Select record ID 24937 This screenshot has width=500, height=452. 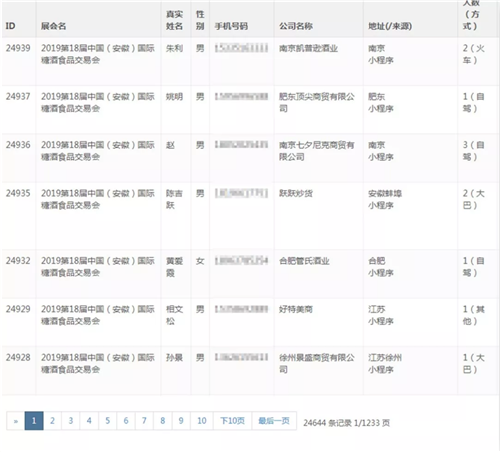(18, 97)
